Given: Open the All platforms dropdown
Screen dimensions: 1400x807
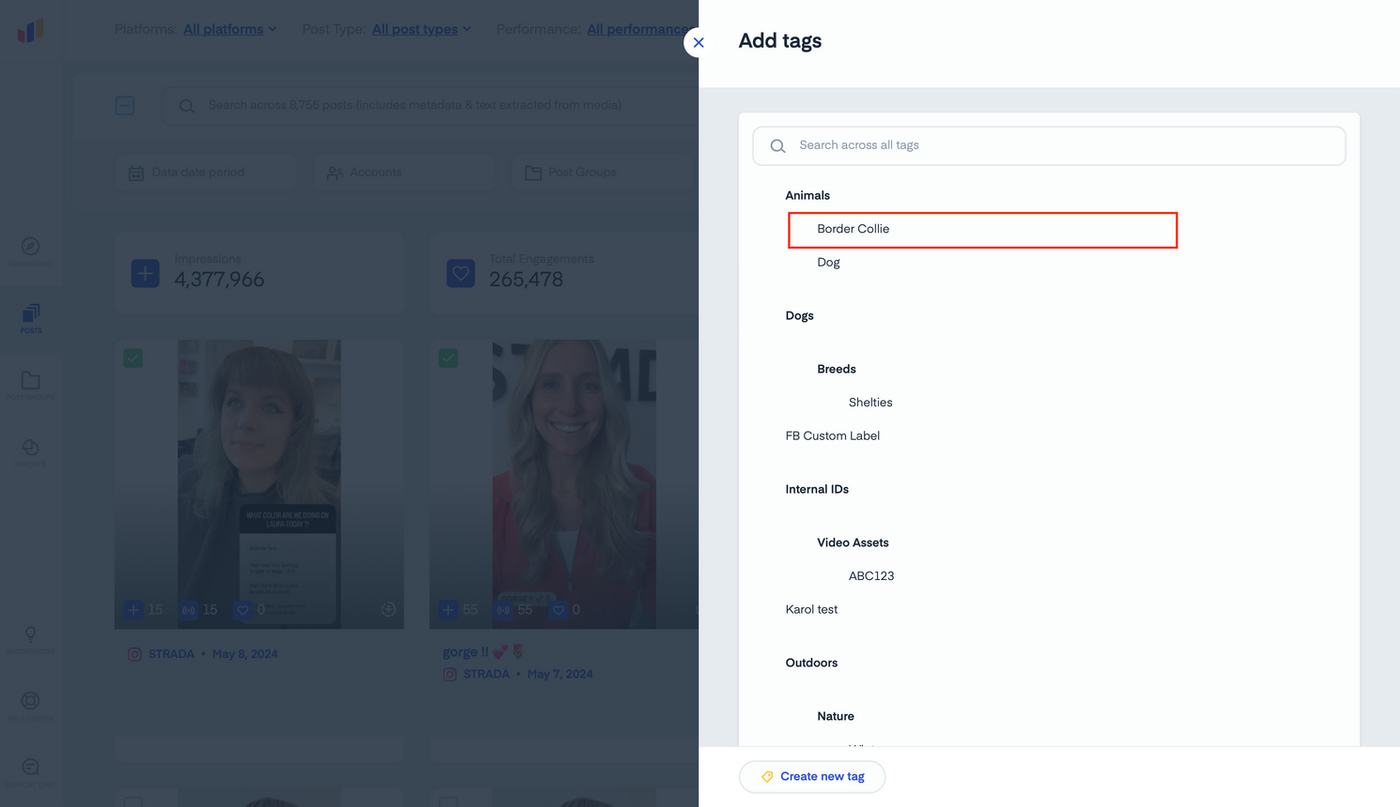Looking at the screenshot, I should click(230, 29).
